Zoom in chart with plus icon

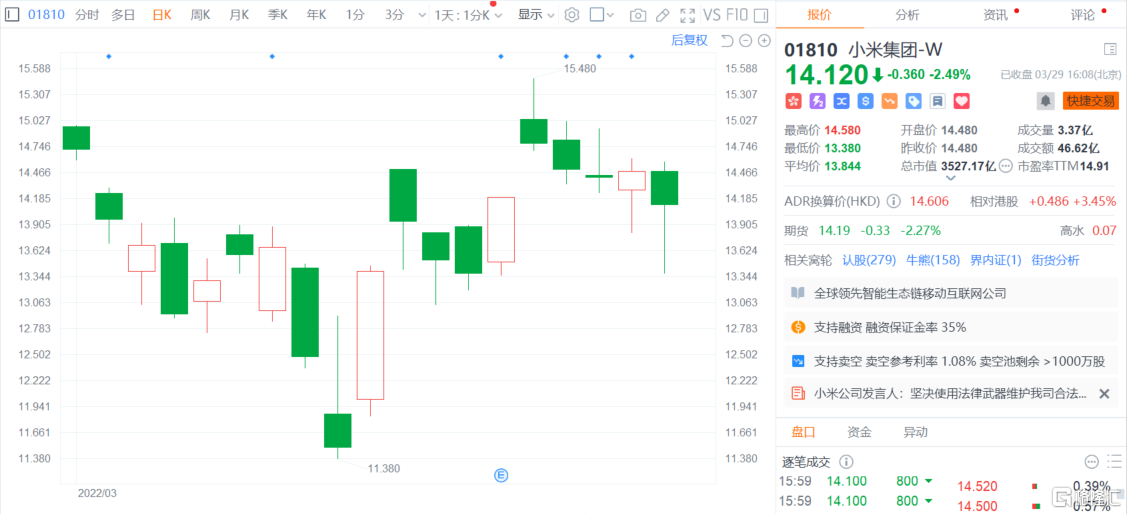(x=764, y=41)
